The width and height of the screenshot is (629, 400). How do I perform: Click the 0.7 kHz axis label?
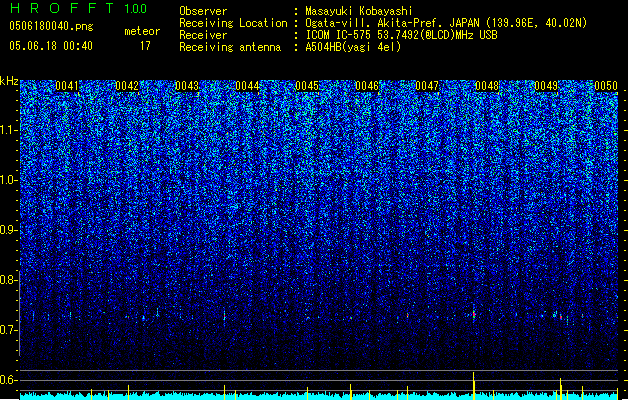pos(8,330)
